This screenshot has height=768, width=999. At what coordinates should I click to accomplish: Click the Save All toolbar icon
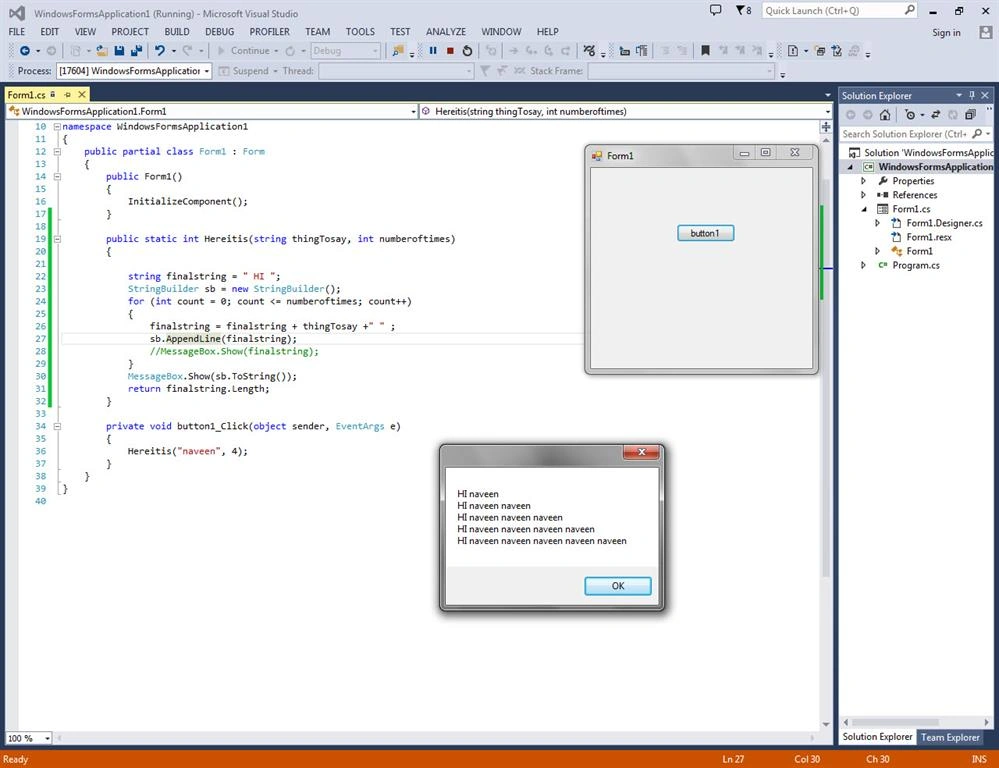click(x=136, y=51)
